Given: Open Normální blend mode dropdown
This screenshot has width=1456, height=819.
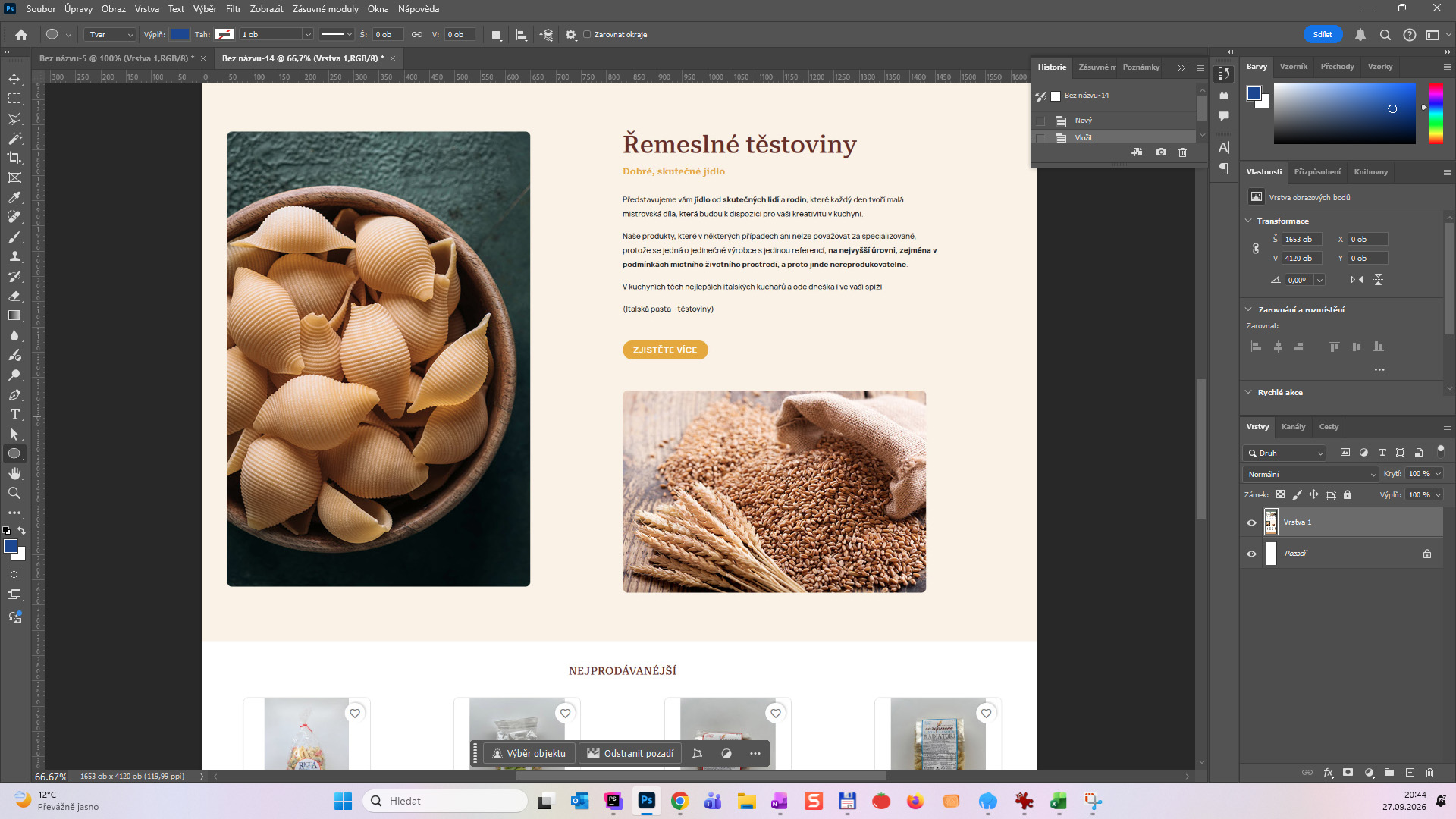Looking at the screenshot, I should point(1310,474).
